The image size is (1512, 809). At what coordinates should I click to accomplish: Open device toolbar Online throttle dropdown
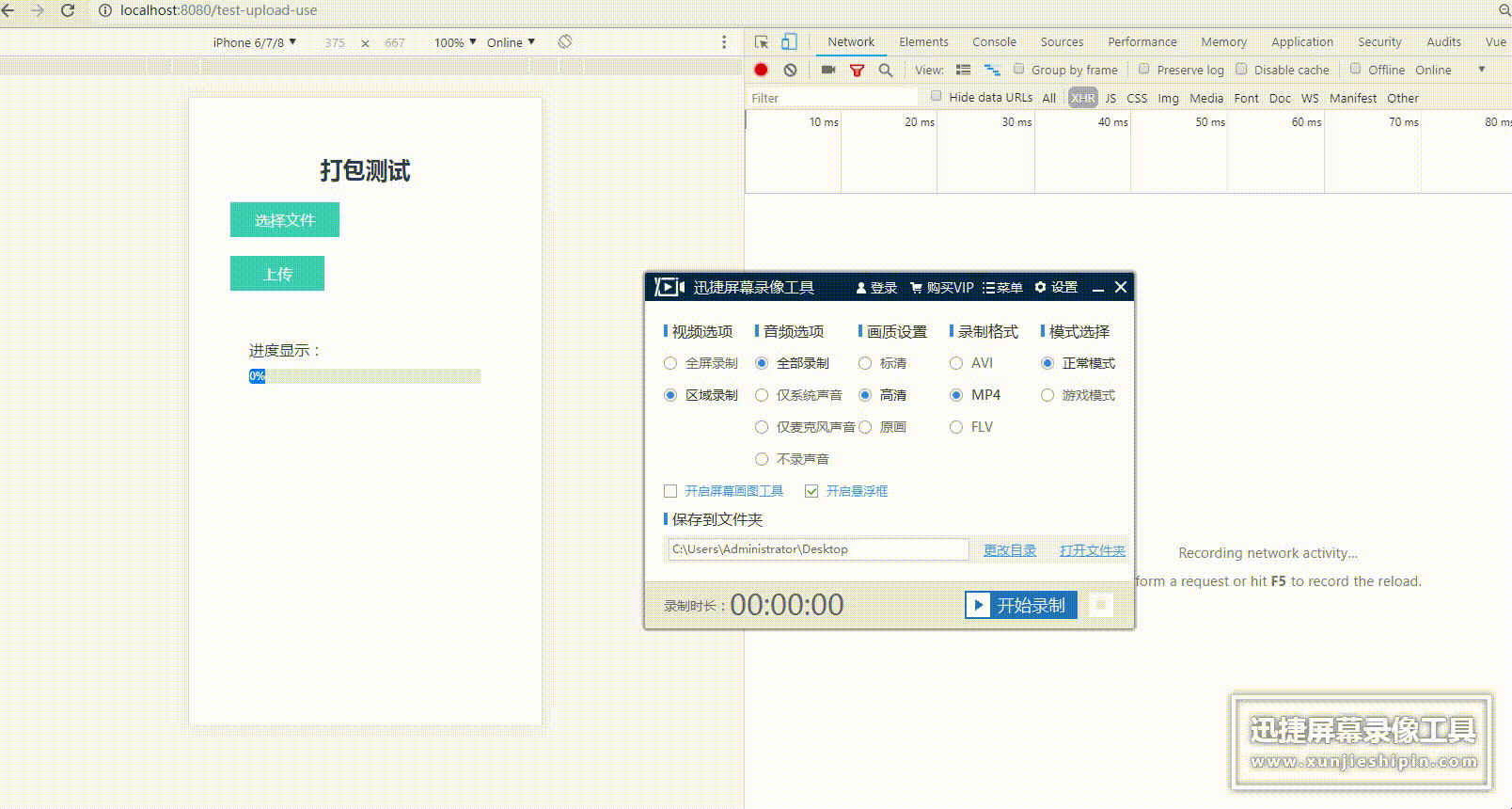coord(511,42)
